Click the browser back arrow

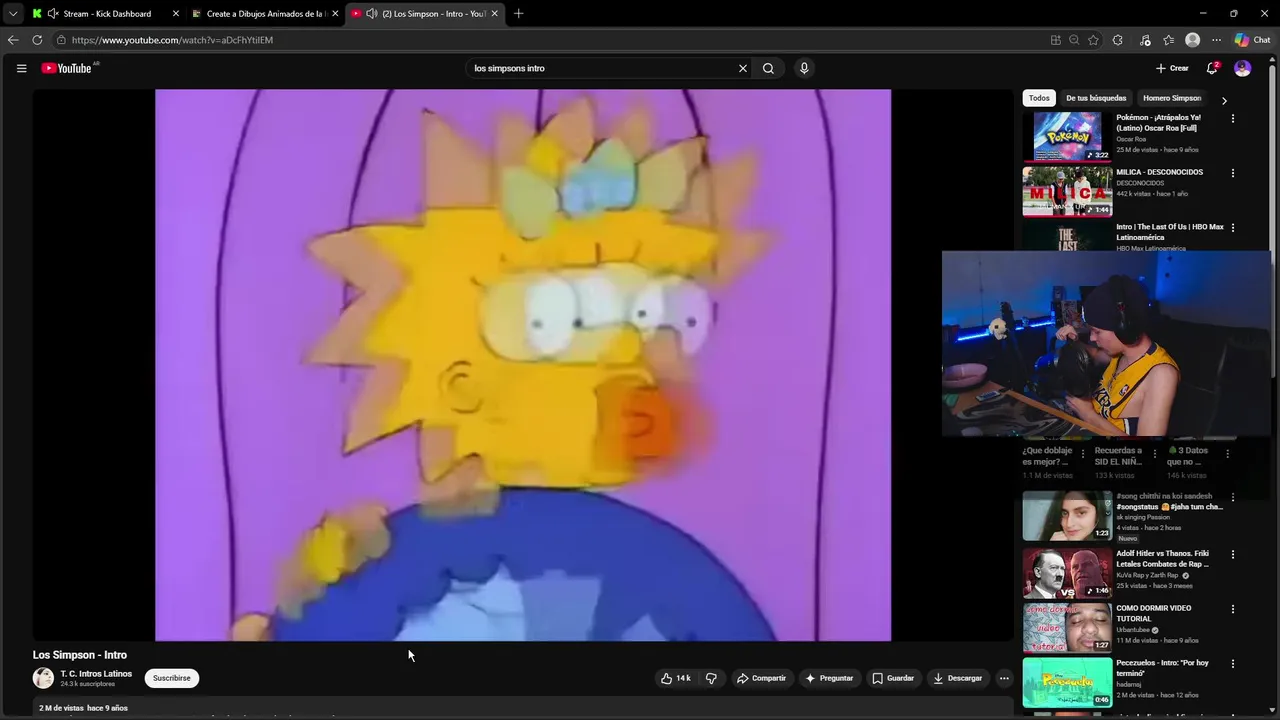pos(13,40)
